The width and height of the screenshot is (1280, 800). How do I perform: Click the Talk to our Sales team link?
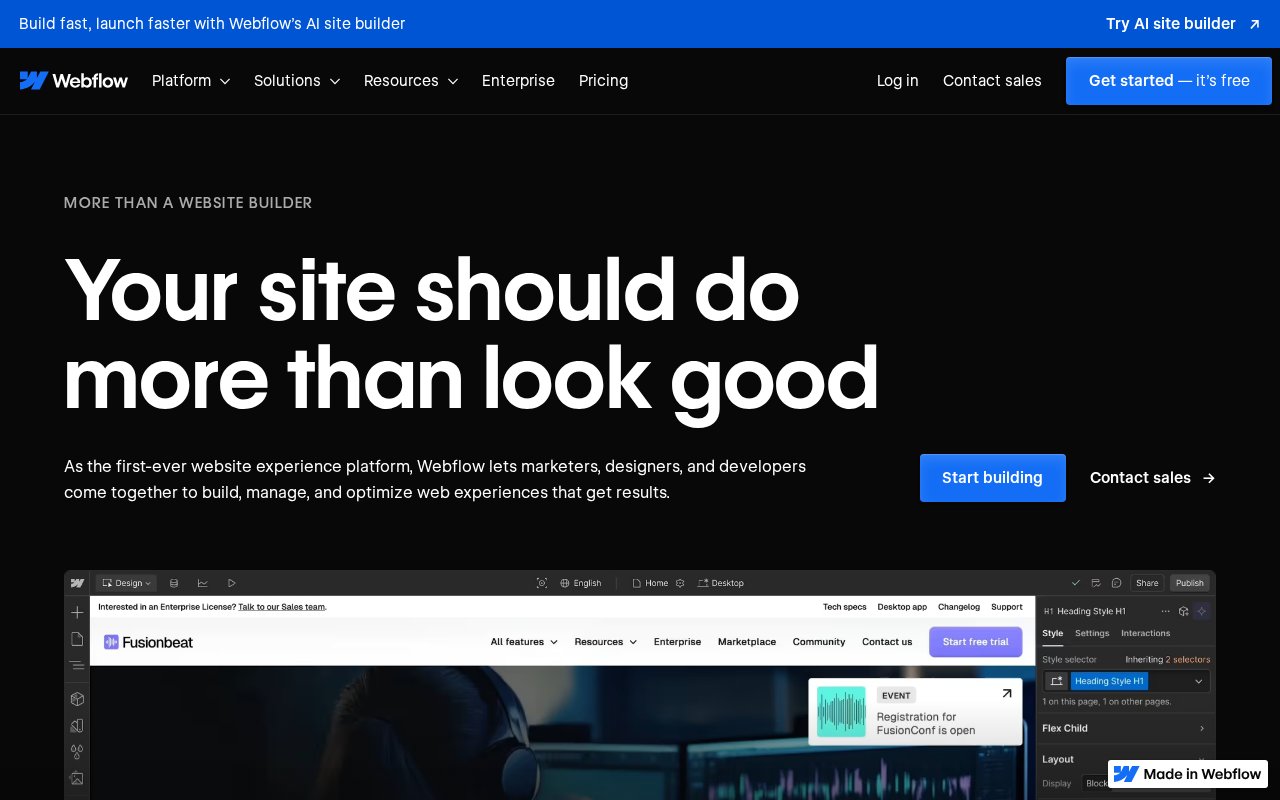282,607
